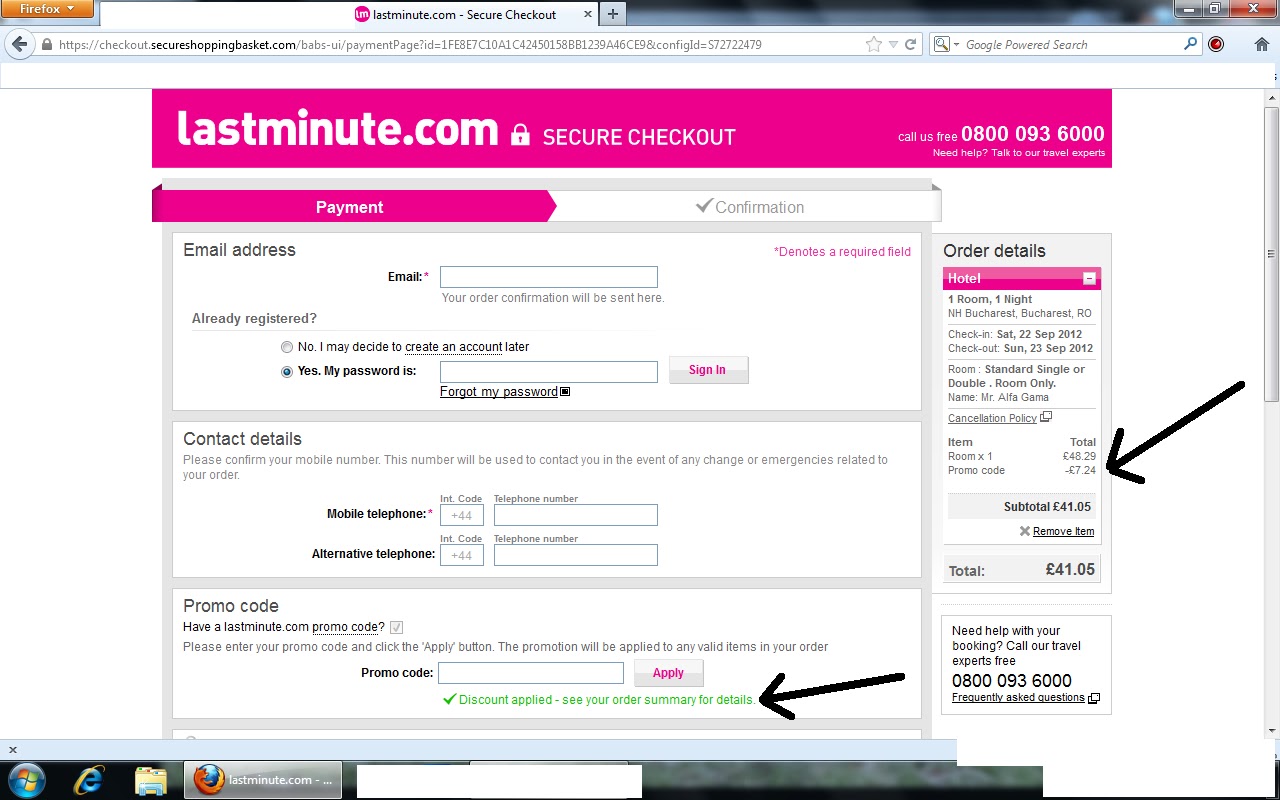The image size is (1280, 800).
Task: Open the 'Forgot my password' link
Action: pyautogui.click(x=499, y=392)
